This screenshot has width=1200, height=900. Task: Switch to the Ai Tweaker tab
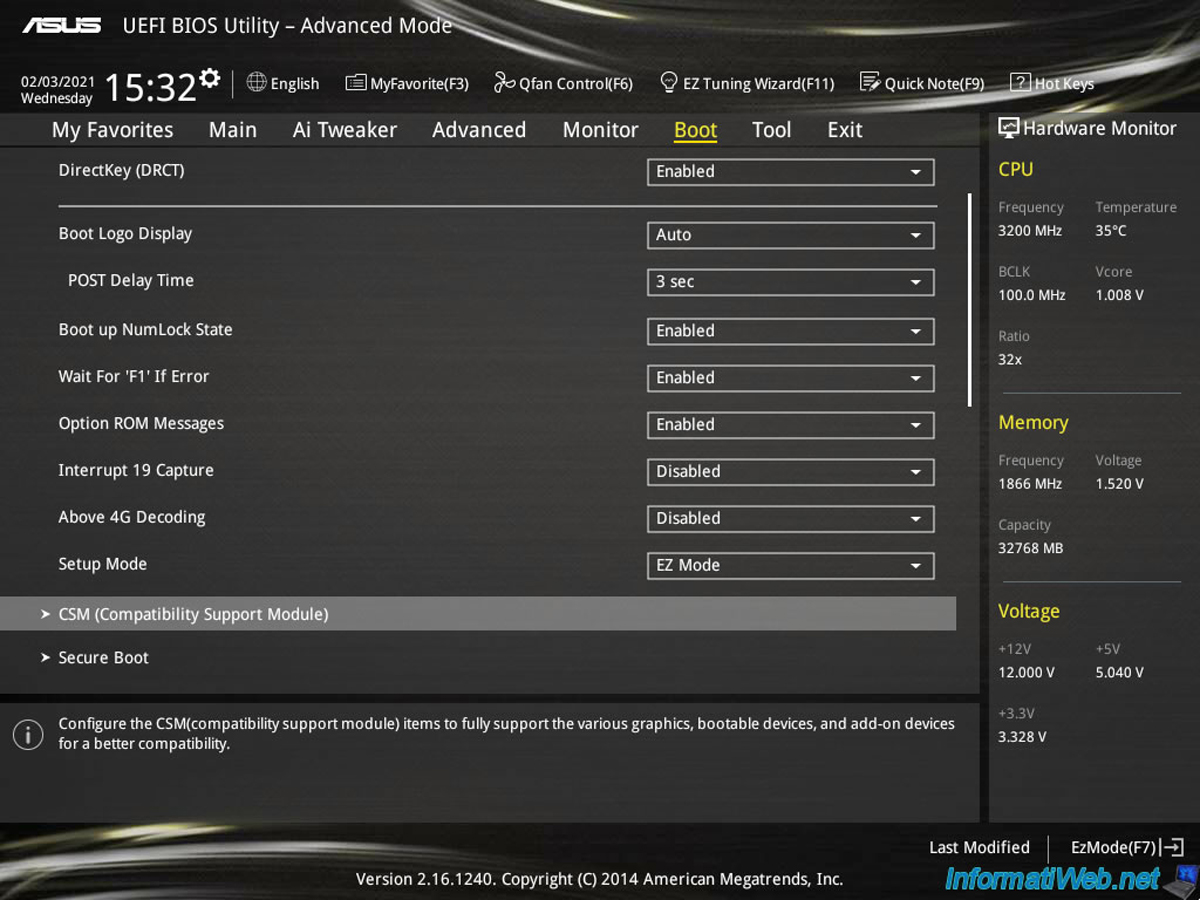(x=344, y=130)
